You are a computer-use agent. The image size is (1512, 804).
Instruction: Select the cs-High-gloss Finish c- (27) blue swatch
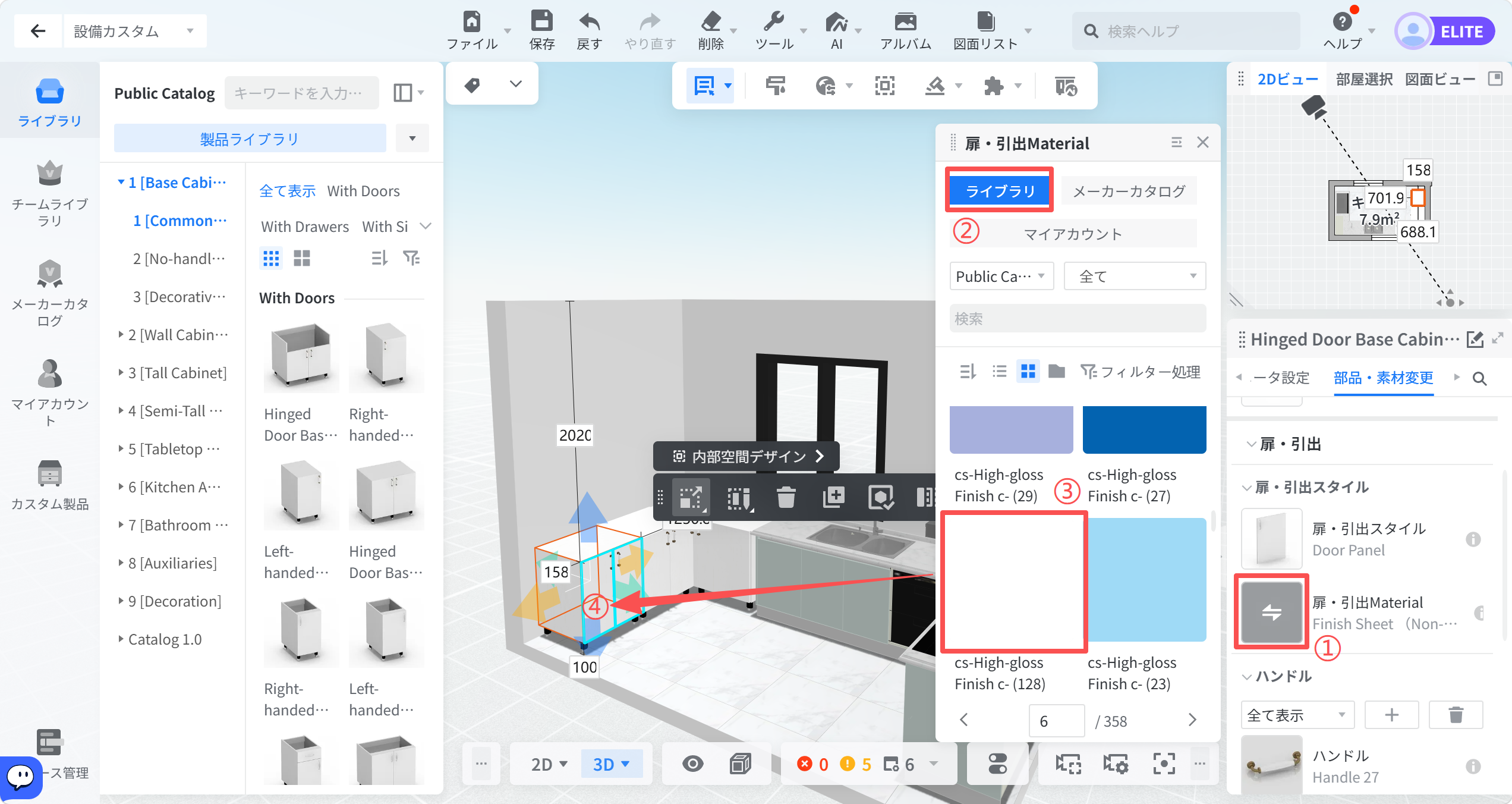(1145, 430)
